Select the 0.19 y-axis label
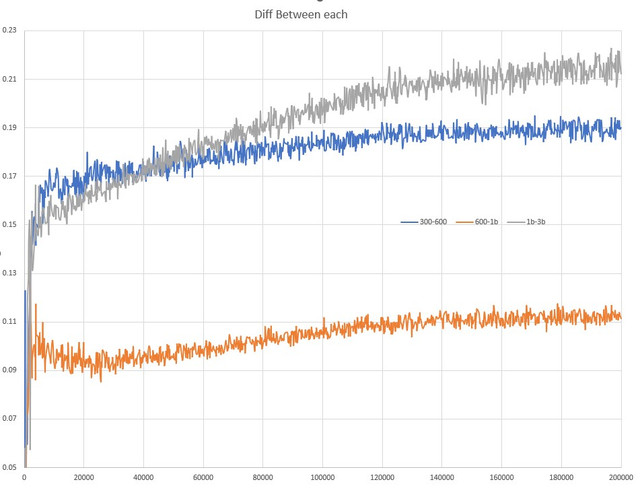640x497 pixels. 9,127
